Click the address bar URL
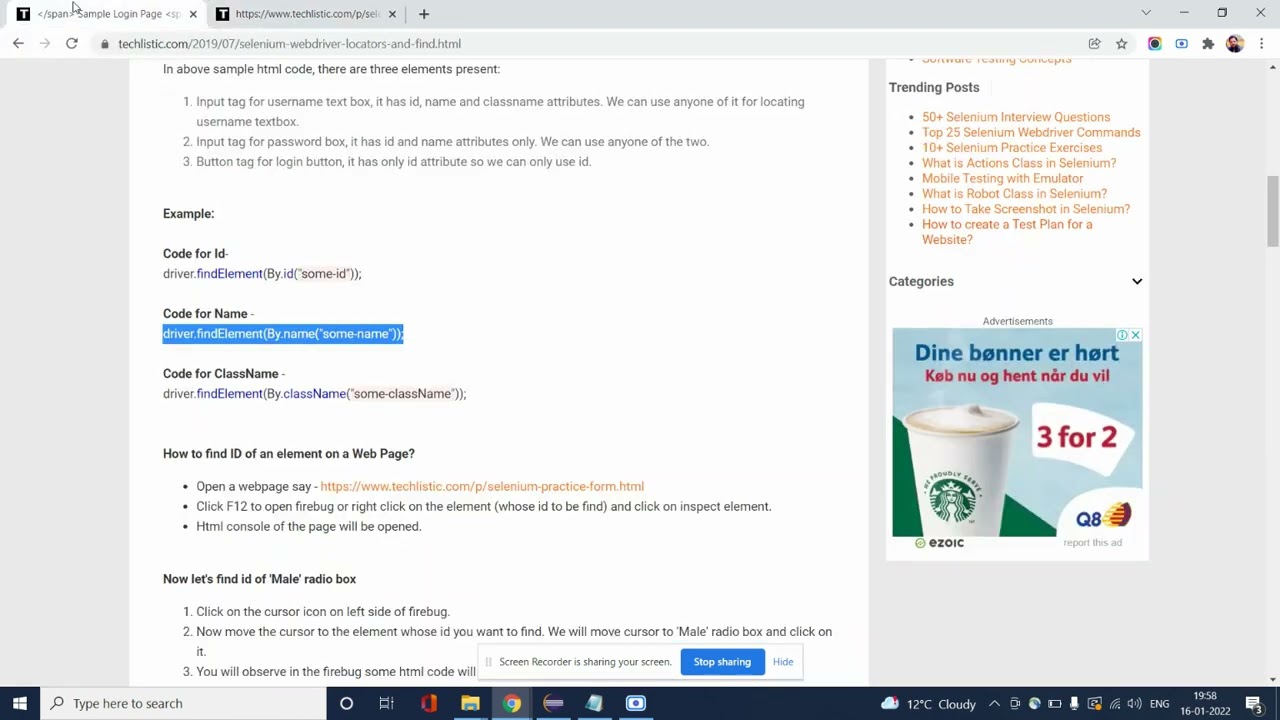 [x=289, y=44]
